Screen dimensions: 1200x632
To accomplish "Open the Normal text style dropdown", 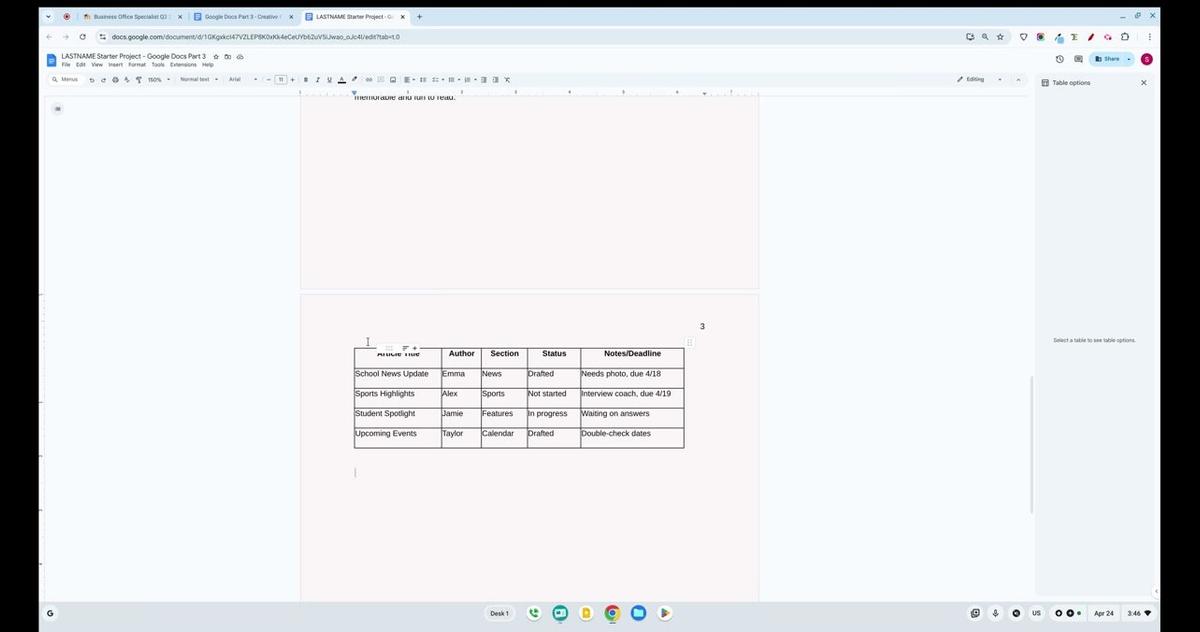I will tap(197, 79).
